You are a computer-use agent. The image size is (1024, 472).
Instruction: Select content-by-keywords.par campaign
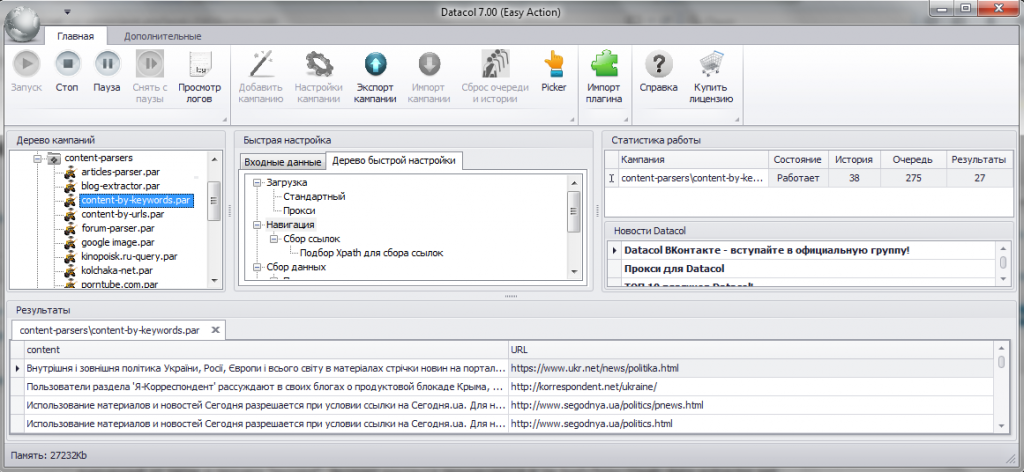[136, 200]
